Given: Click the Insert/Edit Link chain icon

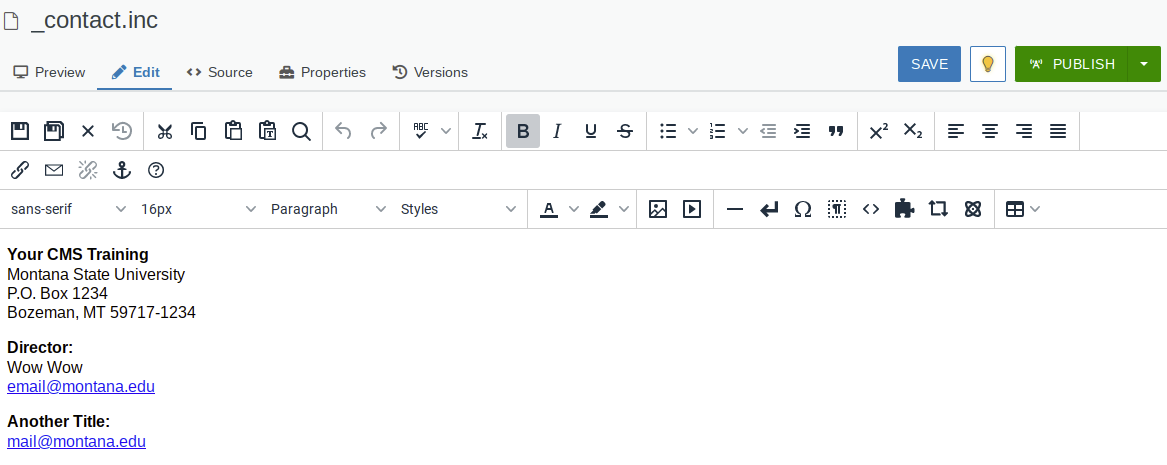Looking at the screenshot, I should click(20, 170).
